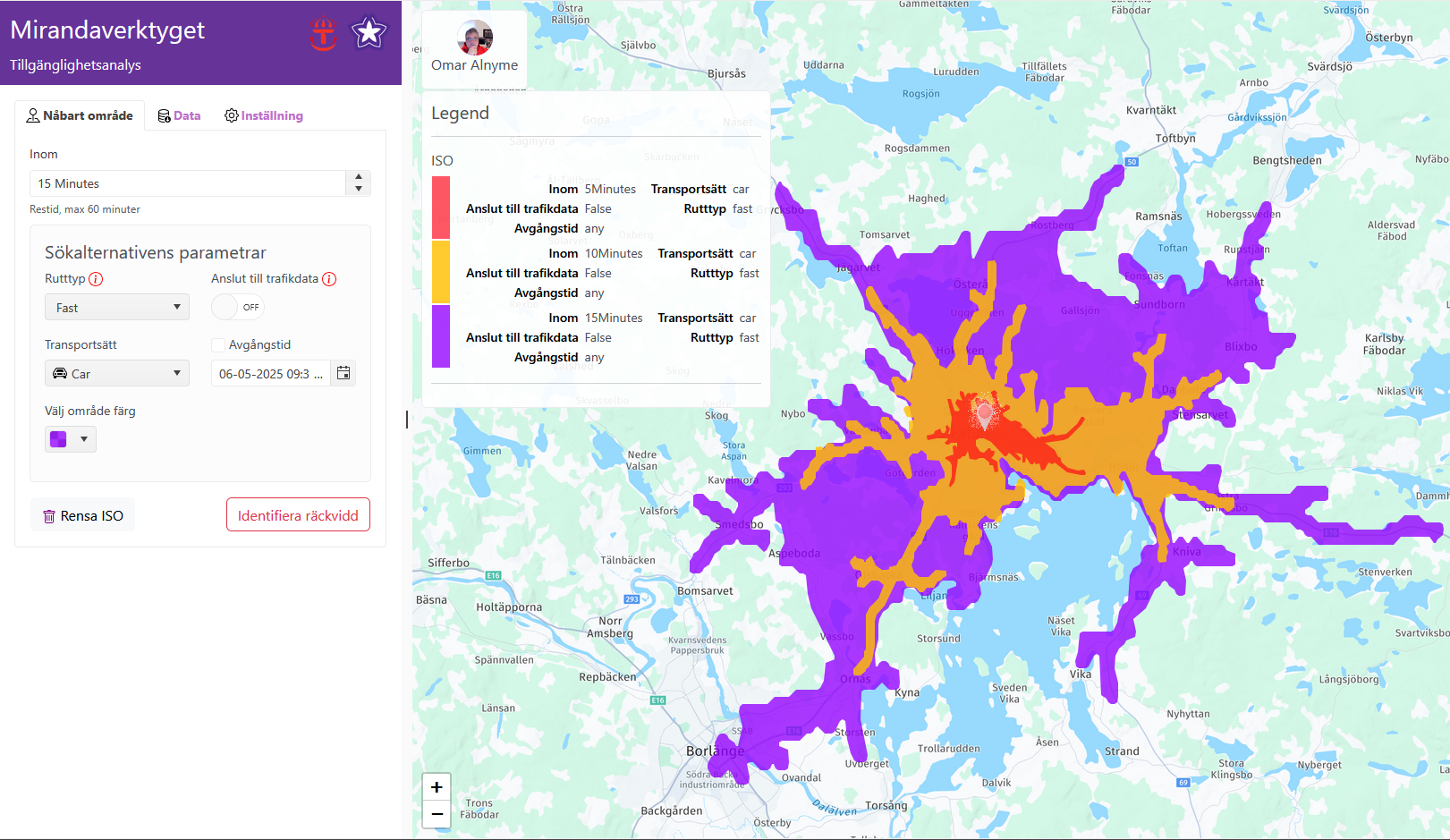Open the Inställning tab
The width and height of the screenshot is (1450, 840).
click(264, 115)
